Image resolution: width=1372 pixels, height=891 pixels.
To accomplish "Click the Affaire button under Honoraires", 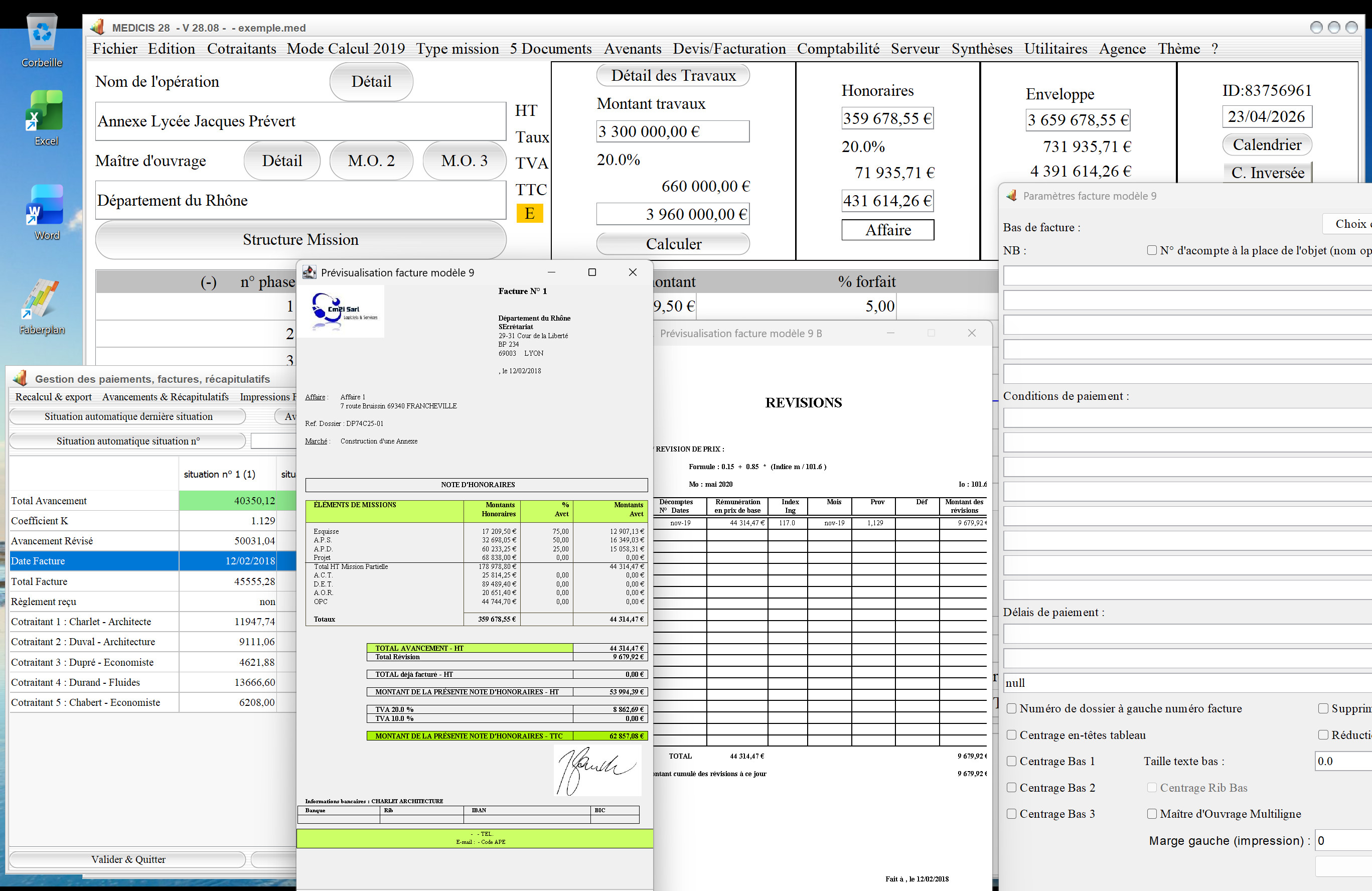I will pos(887,230).
